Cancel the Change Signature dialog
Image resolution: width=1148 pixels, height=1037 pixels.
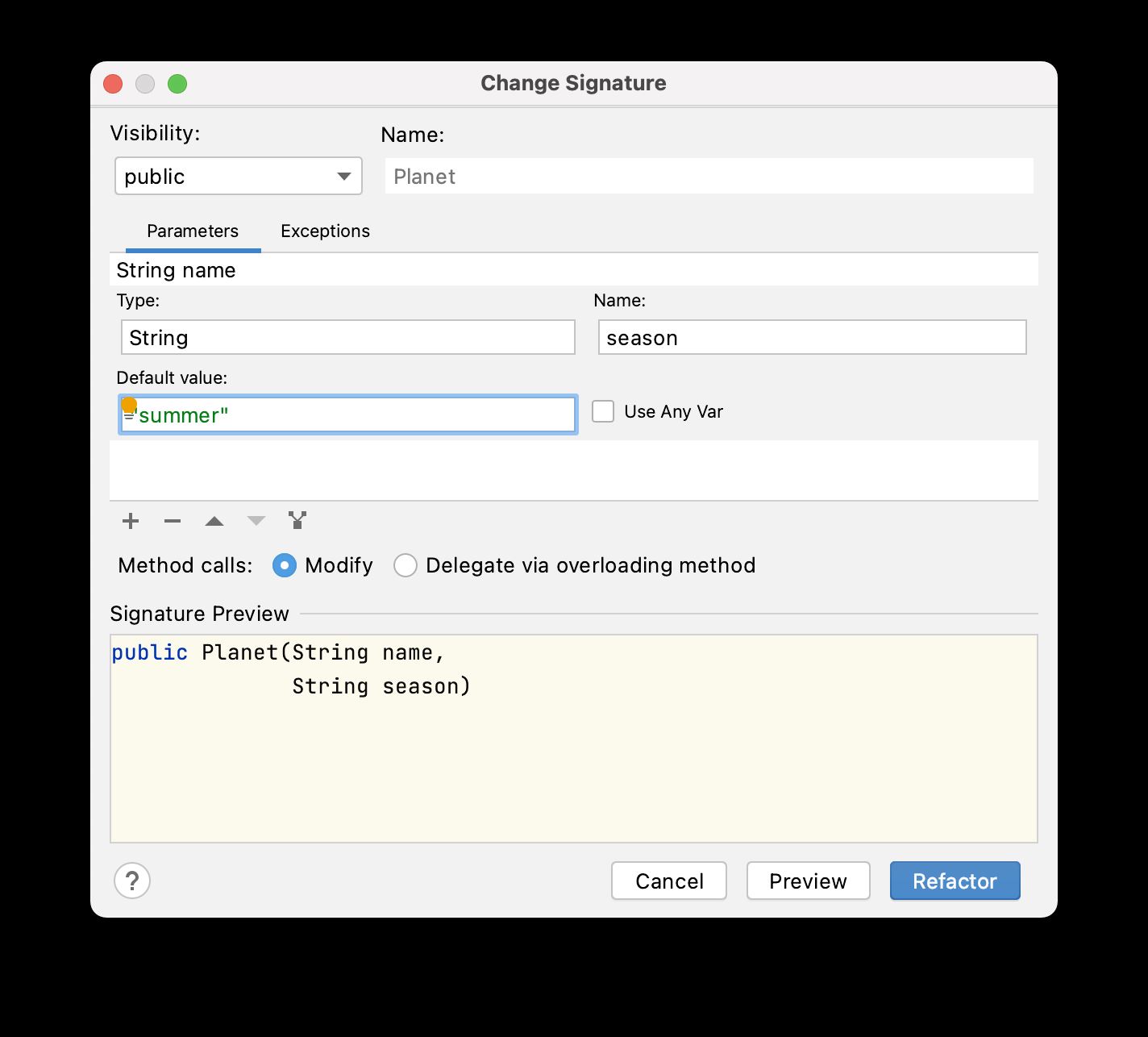click(x=669, y=881)
